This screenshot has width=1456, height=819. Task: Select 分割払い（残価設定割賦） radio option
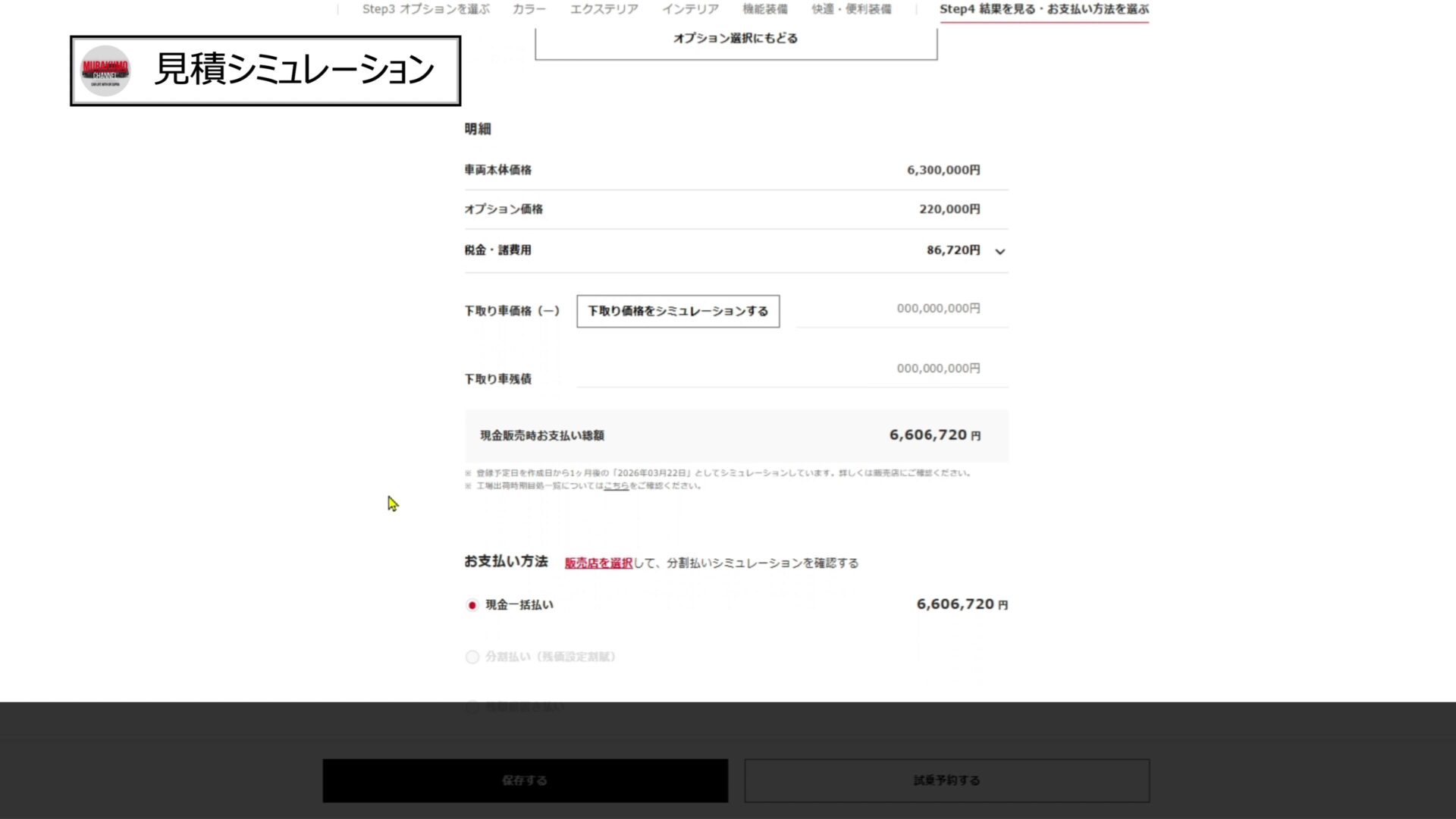point(472,657)
